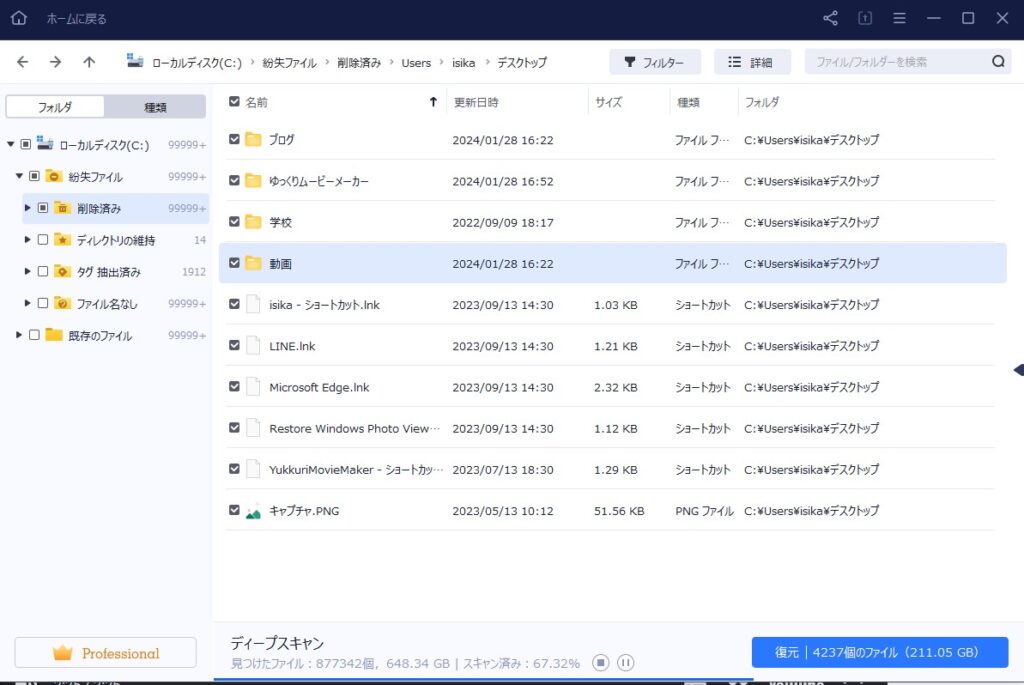
Task: Open the 詳細 view mode dropdown
Action: [752, 62]
